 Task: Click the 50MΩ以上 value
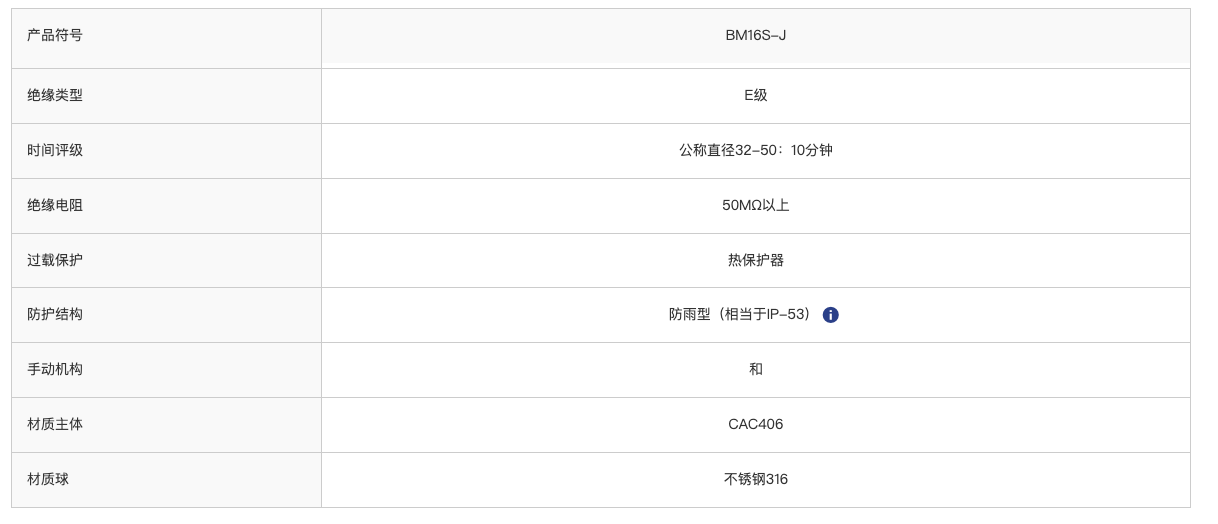[x=756, y=206]
